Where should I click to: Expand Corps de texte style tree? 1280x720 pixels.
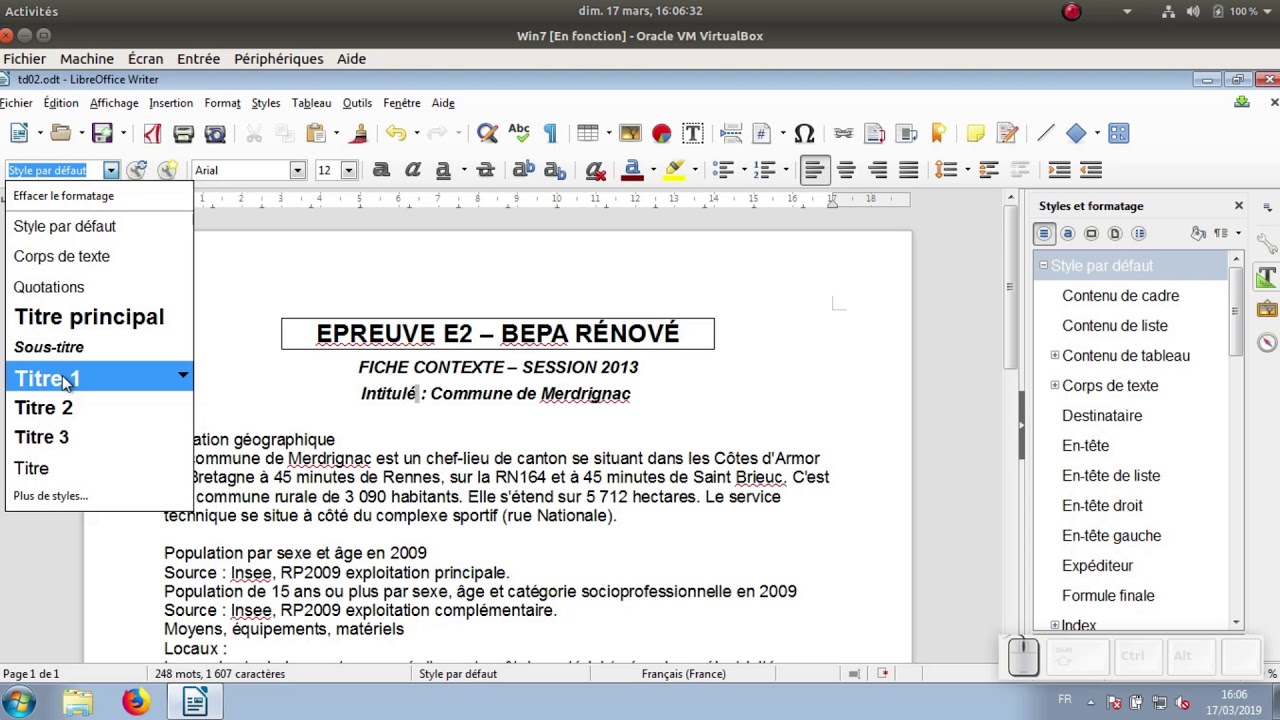[x=1054, y=385]
